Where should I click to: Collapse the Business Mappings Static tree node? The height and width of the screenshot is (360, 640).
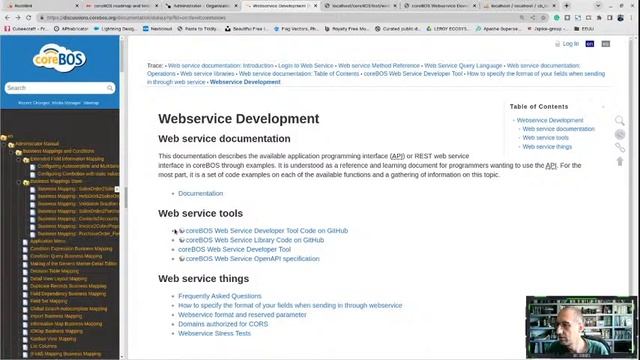[x=19, y=182]
